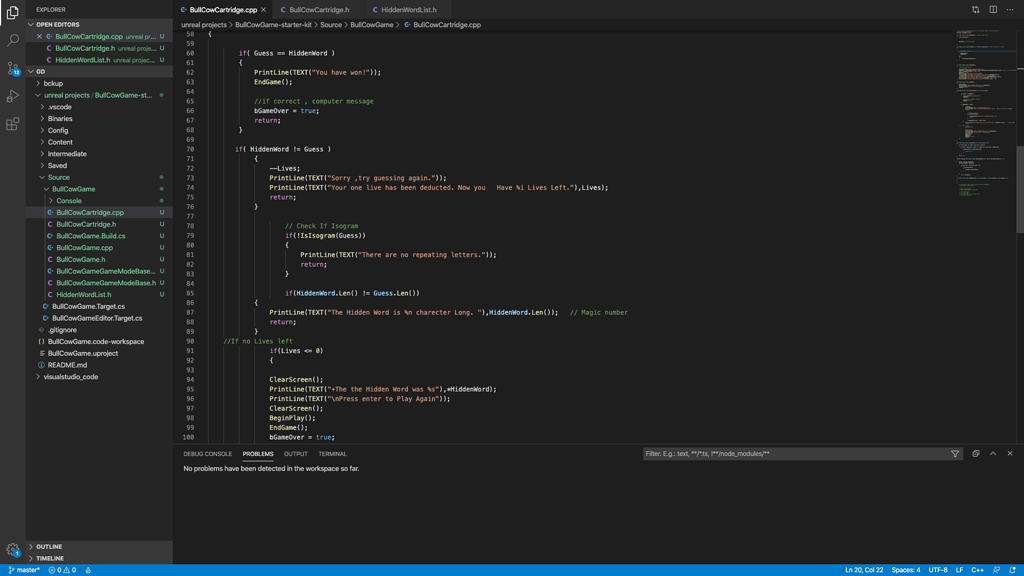Open Source Control showing 12 pending changes
The width and height of the screenshot is (1024, 576).
click(x=12, y=68)
